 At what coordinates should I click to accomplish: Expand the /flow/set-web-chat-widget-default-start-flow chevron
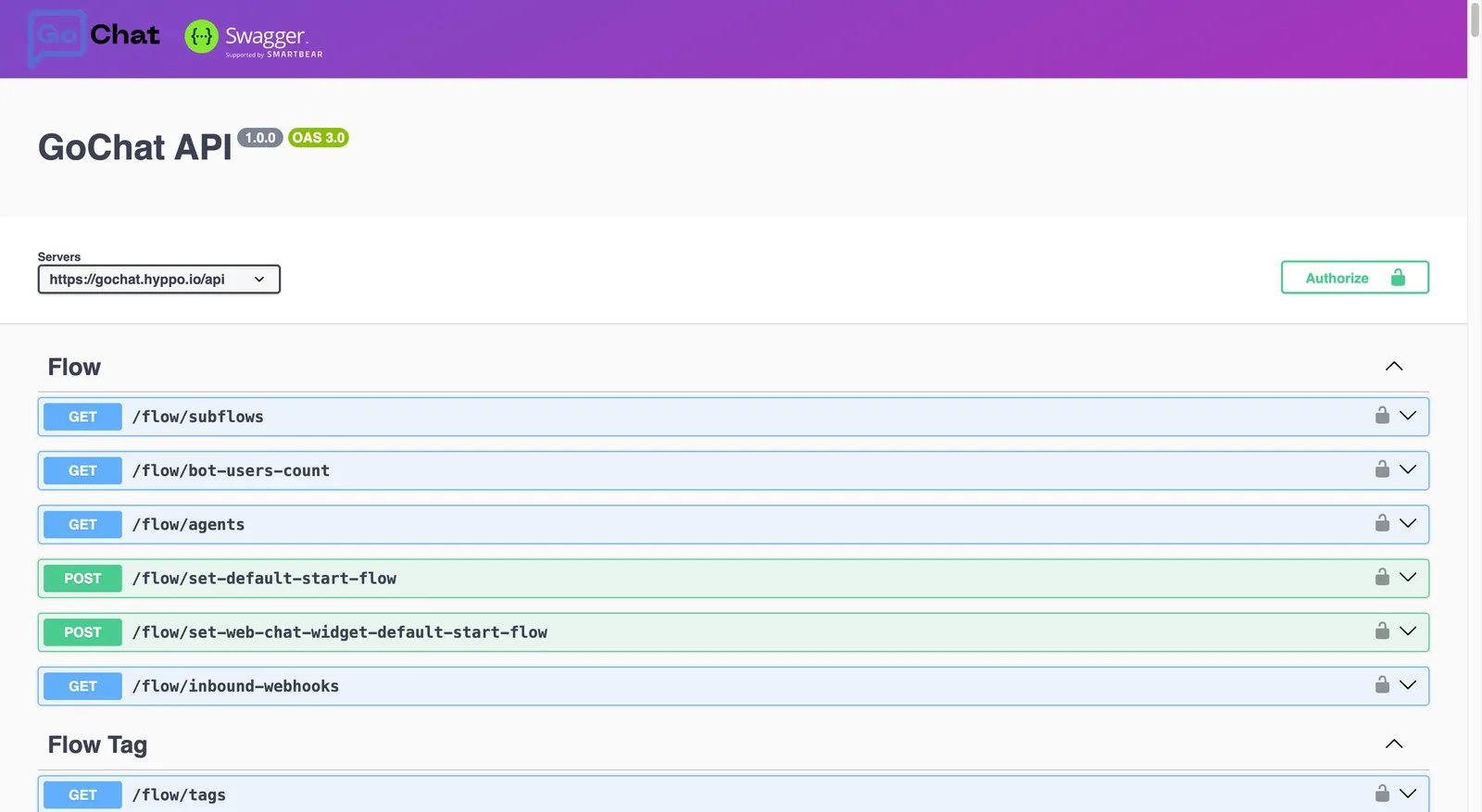[x=1408, y=631]
